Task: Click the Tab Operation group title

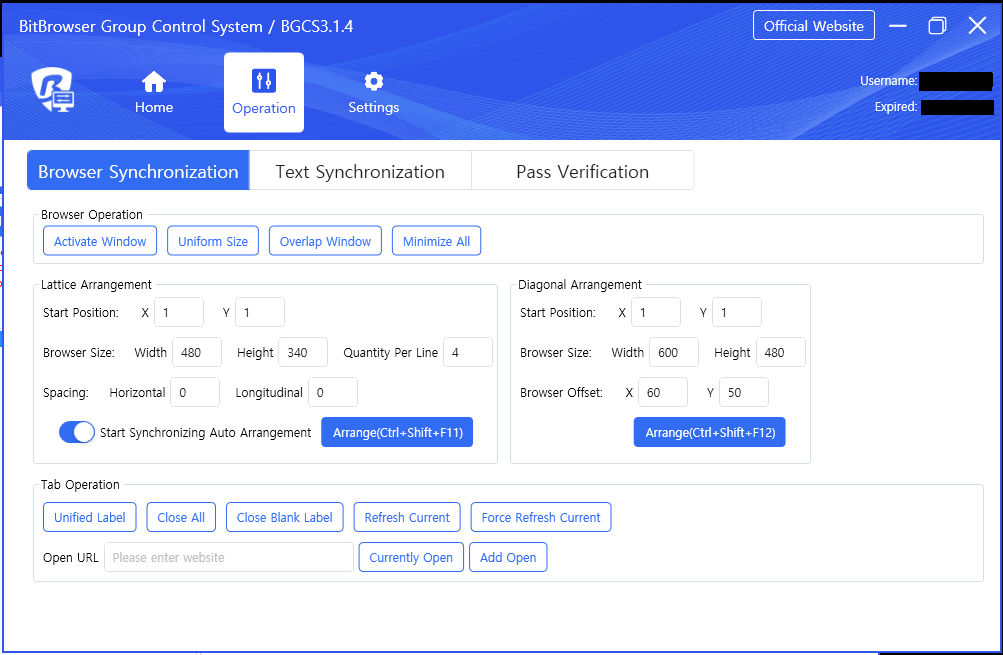Action: (80, 485)
